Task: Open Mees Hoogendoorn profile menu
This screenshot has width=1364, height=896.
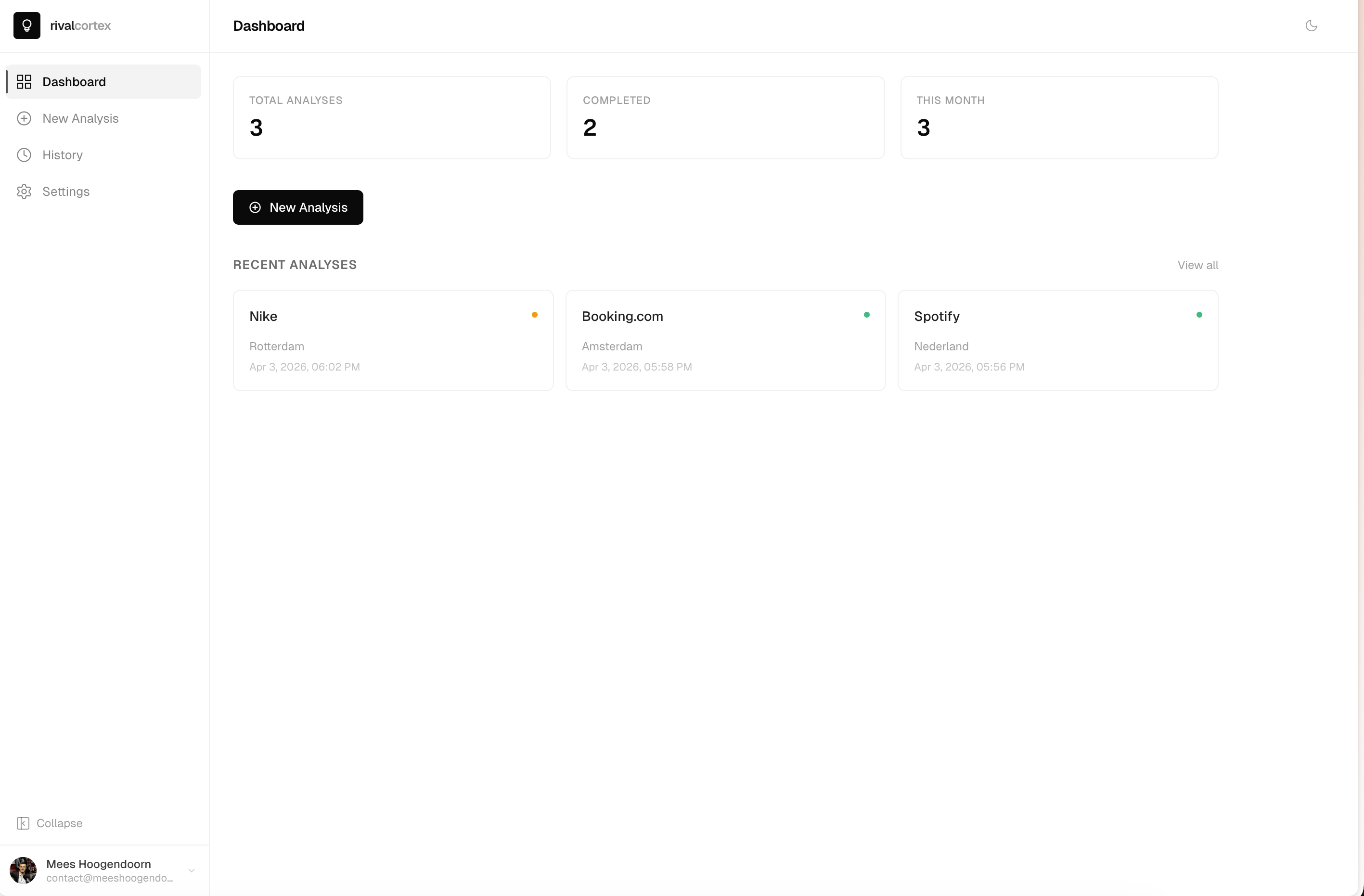Action: point(99,864)
